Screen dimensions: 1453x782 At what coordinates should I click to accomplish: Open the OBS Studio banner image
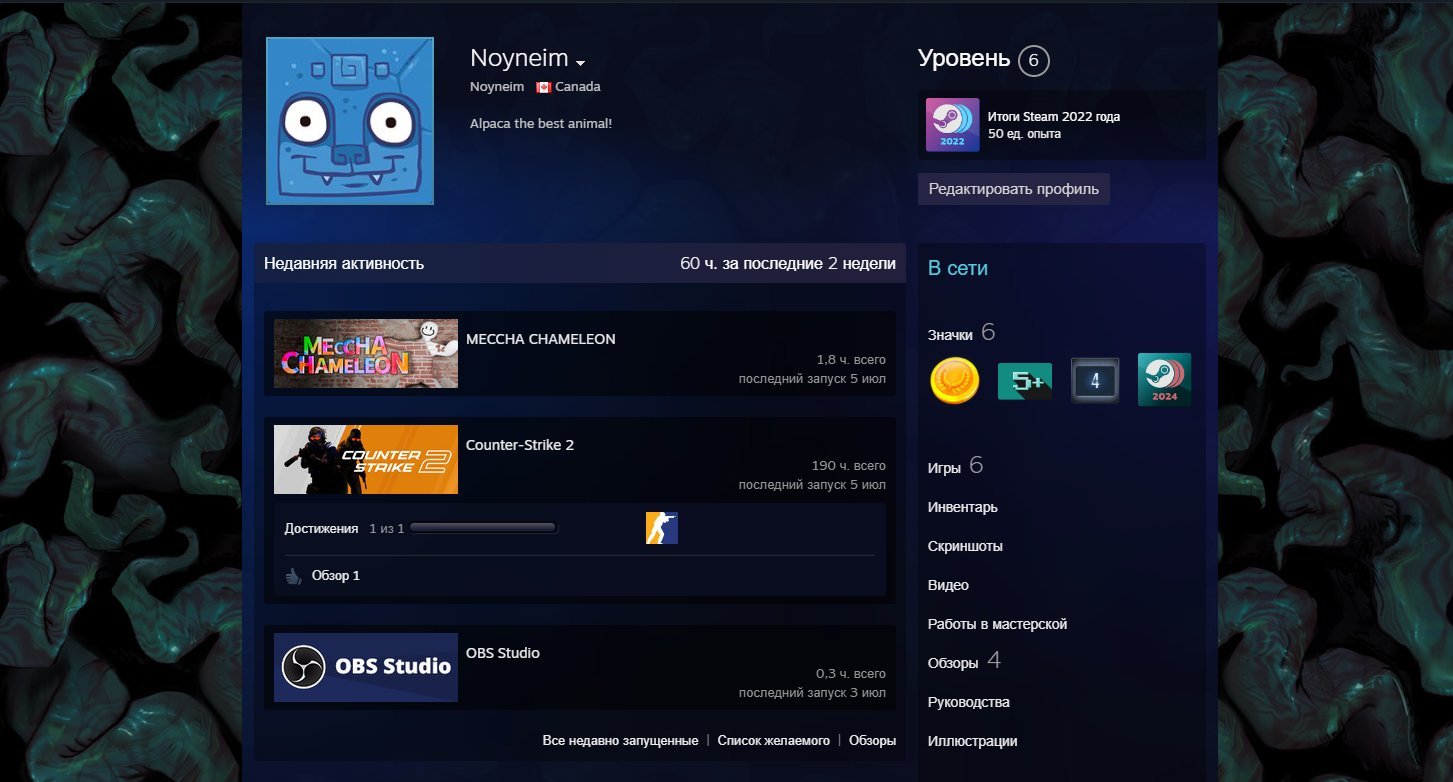click(366, 667)
